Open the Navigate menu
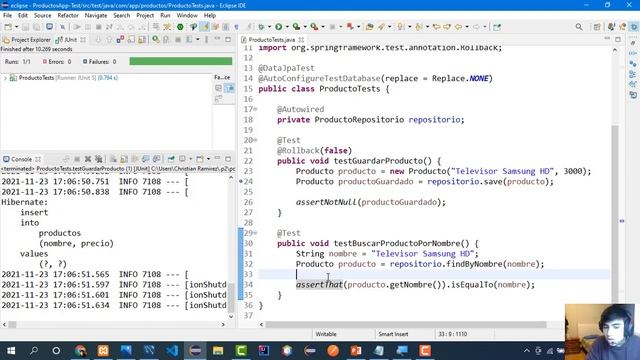This screenshot has width=640, height=360. (96, 16)
